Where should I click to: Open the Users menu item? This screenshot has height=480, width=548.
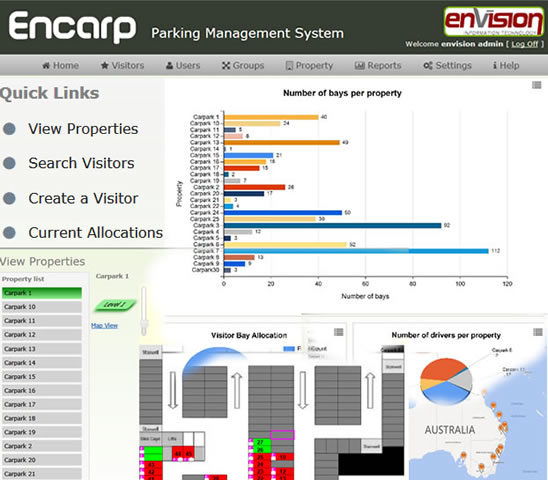point(183,65)
